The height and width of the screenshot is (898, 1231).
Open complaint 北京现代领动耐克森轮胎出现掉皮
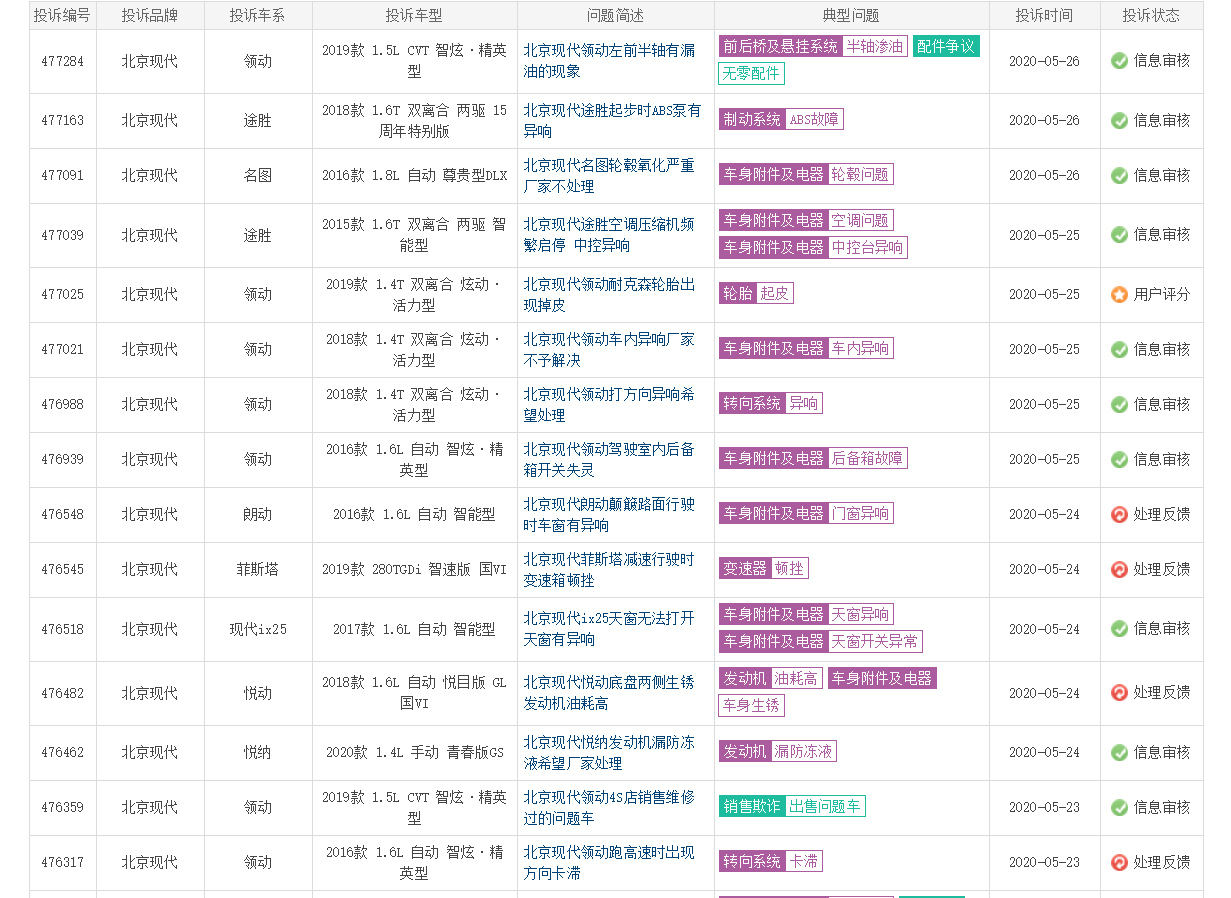pos(609,295)
